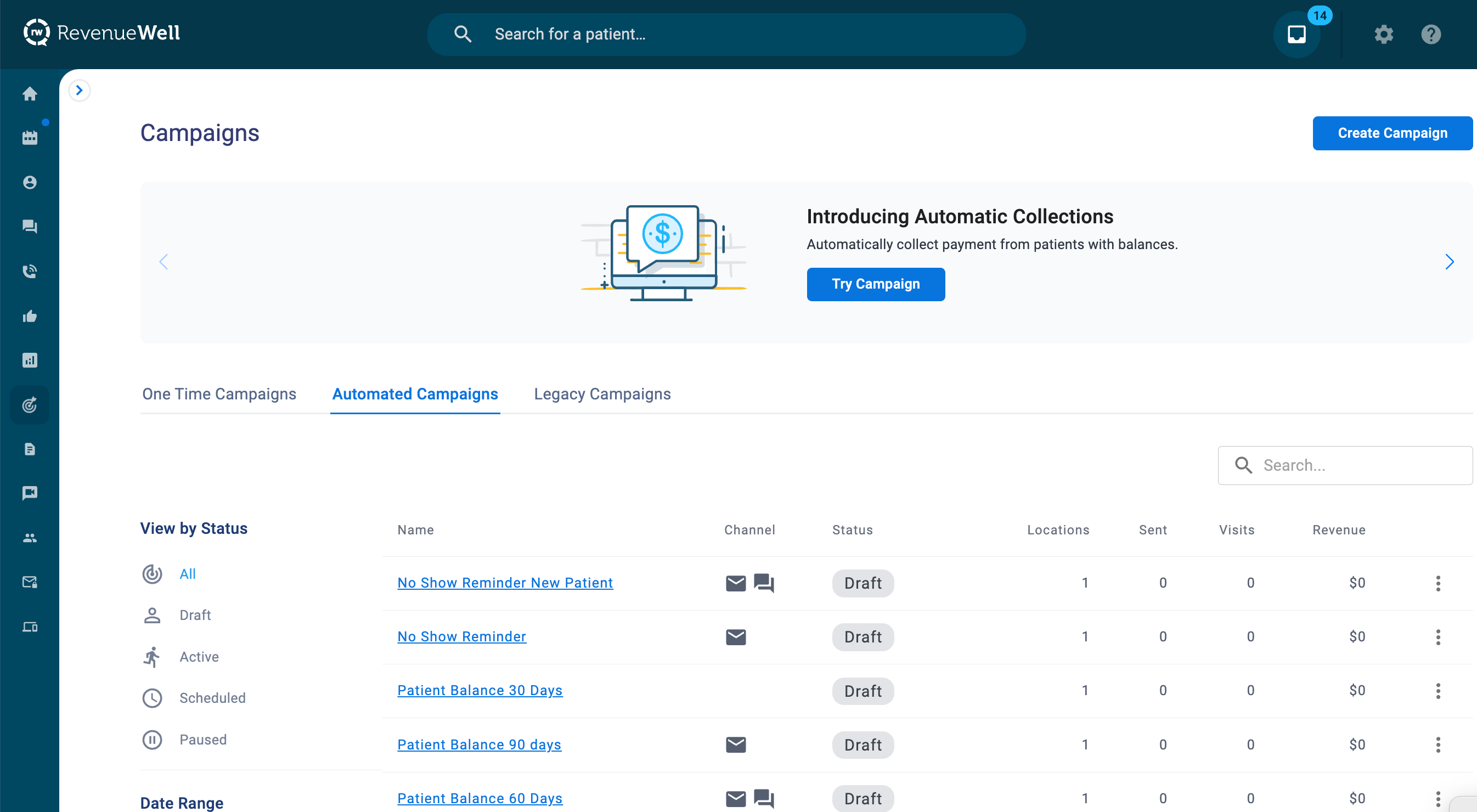Image resolution: width=1477 pixels, height=812 pixels.
Task: Open the Messages chat icon
Action: click(29, 226)
